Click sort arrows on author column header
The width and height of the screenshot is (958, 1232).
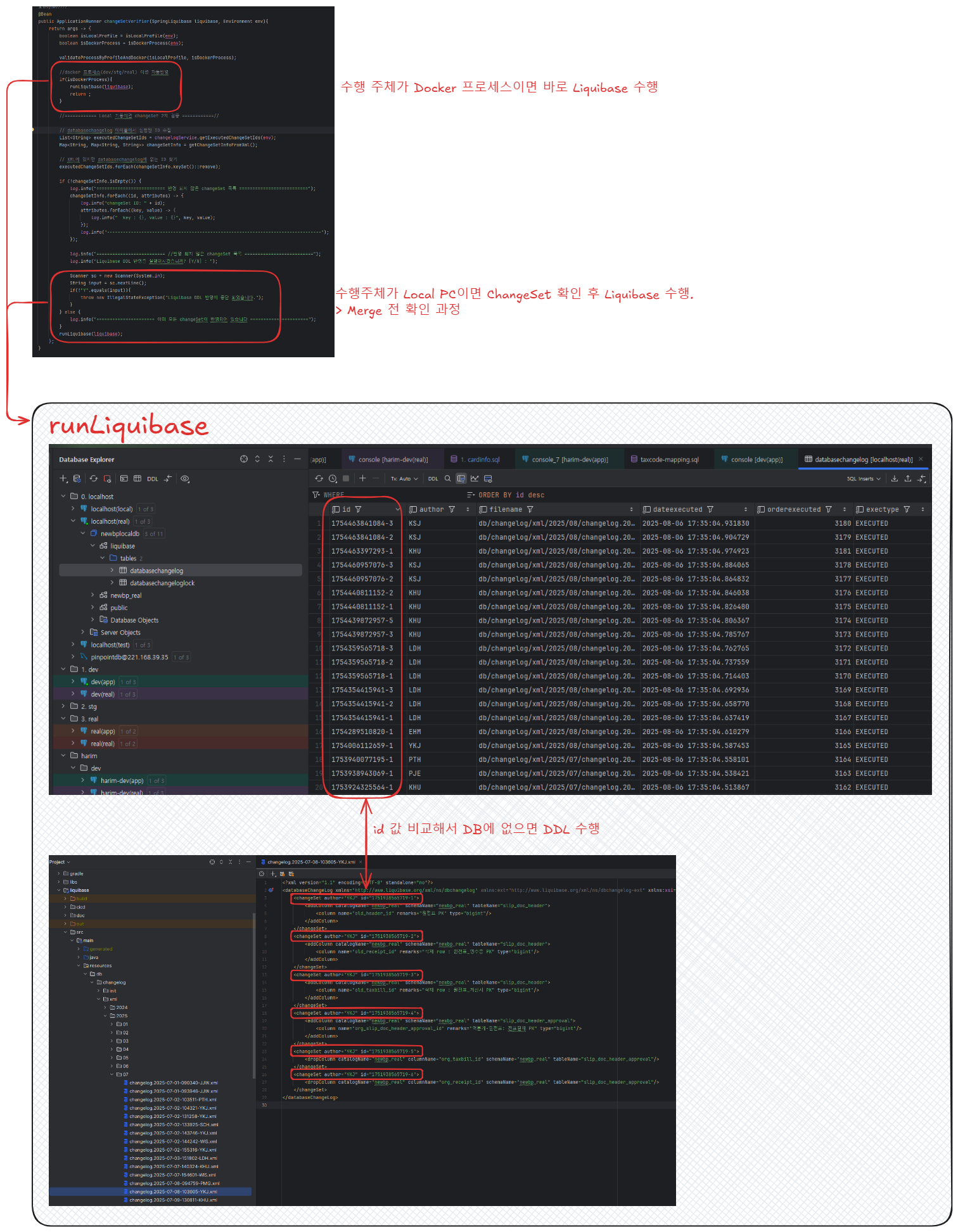[468, 509]
